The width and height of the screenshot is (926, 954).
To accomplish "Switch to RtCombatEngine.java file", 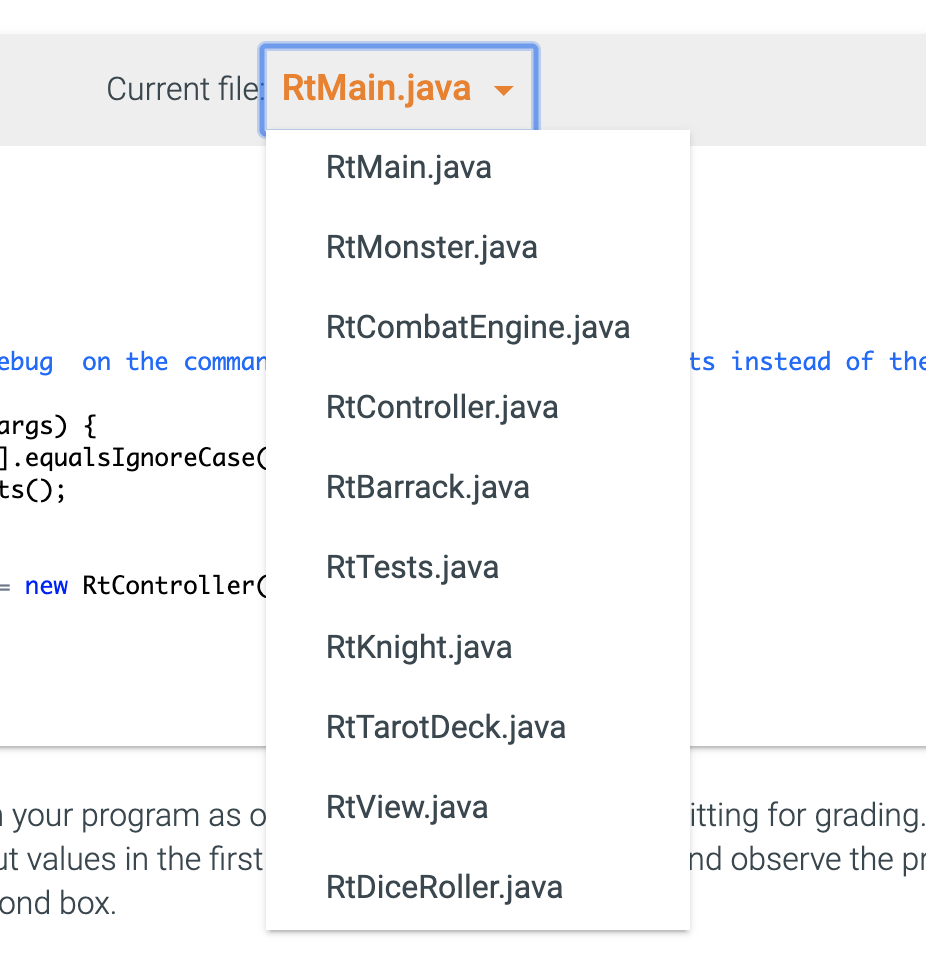I will [x=478, y=327].
